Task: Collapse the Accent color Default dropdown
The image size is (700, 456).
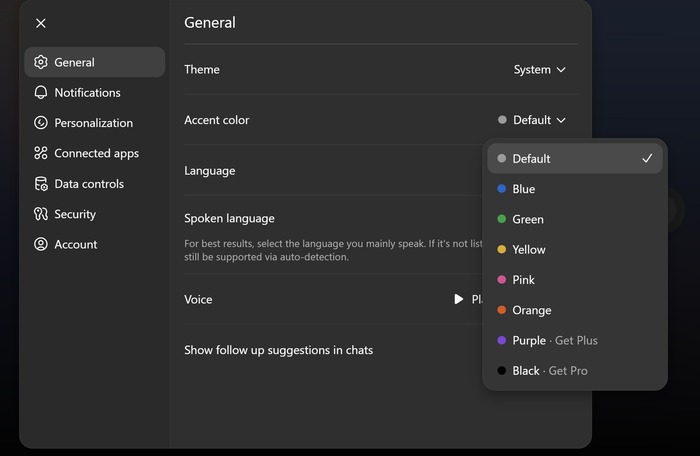Action: coord(532,120)
